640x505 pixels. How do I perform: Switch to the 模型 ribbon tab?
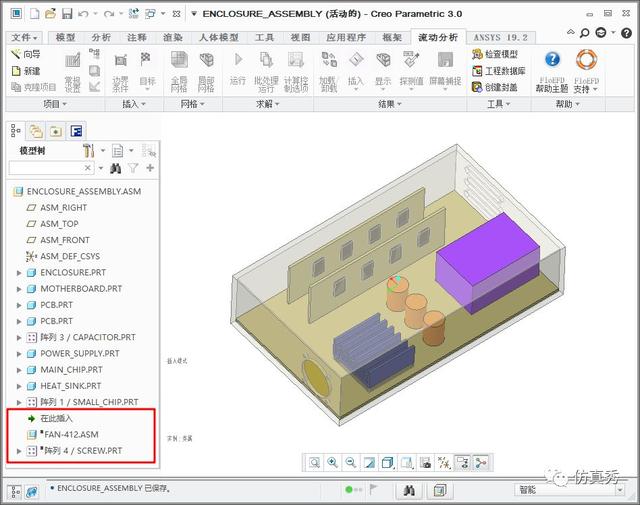click(65, 38)
